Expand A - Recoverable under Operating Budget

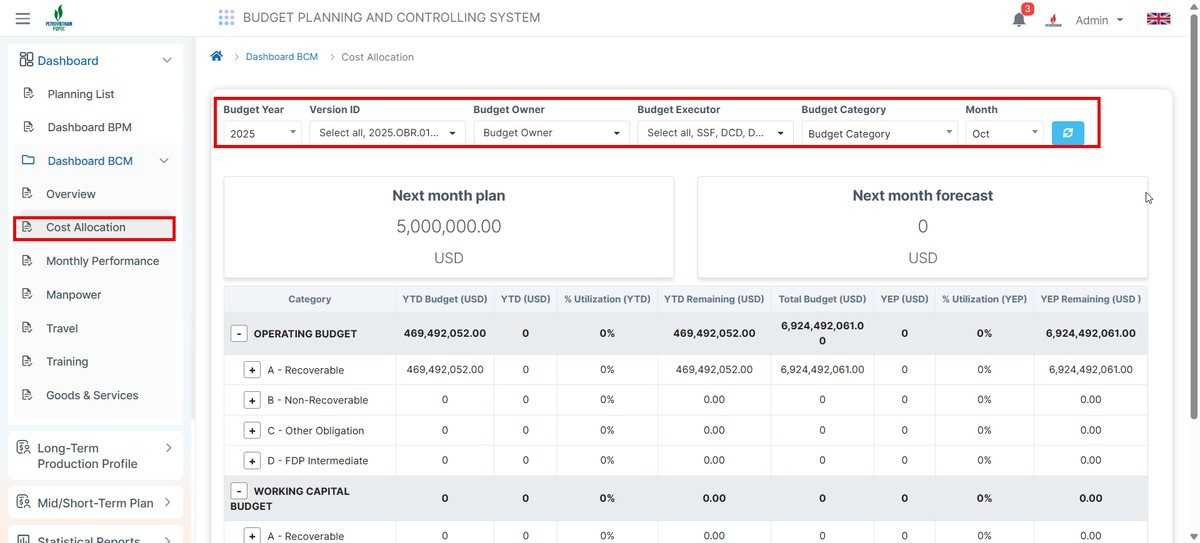[x=252, y=370]
